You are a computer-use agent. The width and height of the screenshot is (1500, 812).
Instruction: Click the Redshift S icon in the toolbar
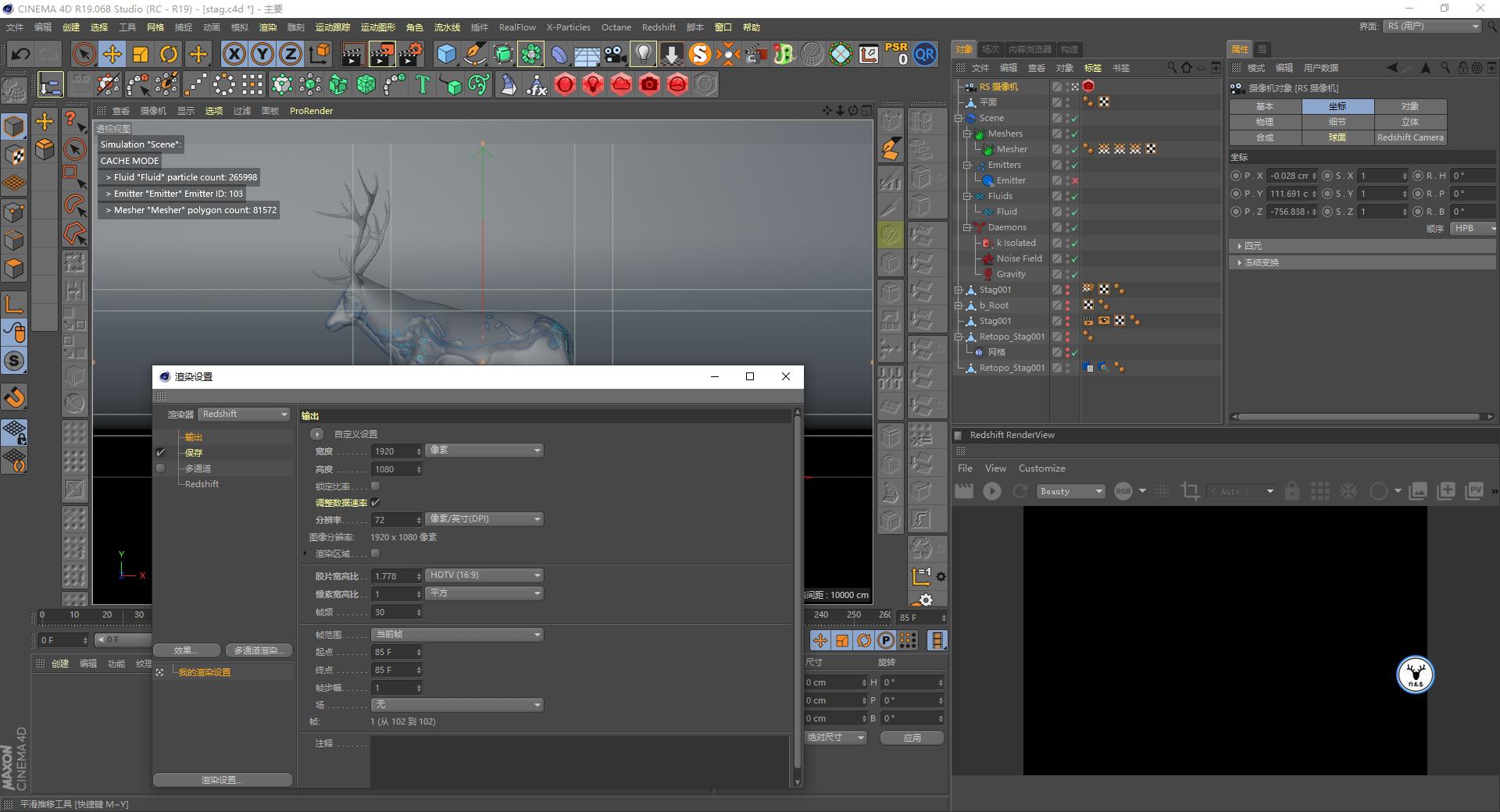point(701,54)
